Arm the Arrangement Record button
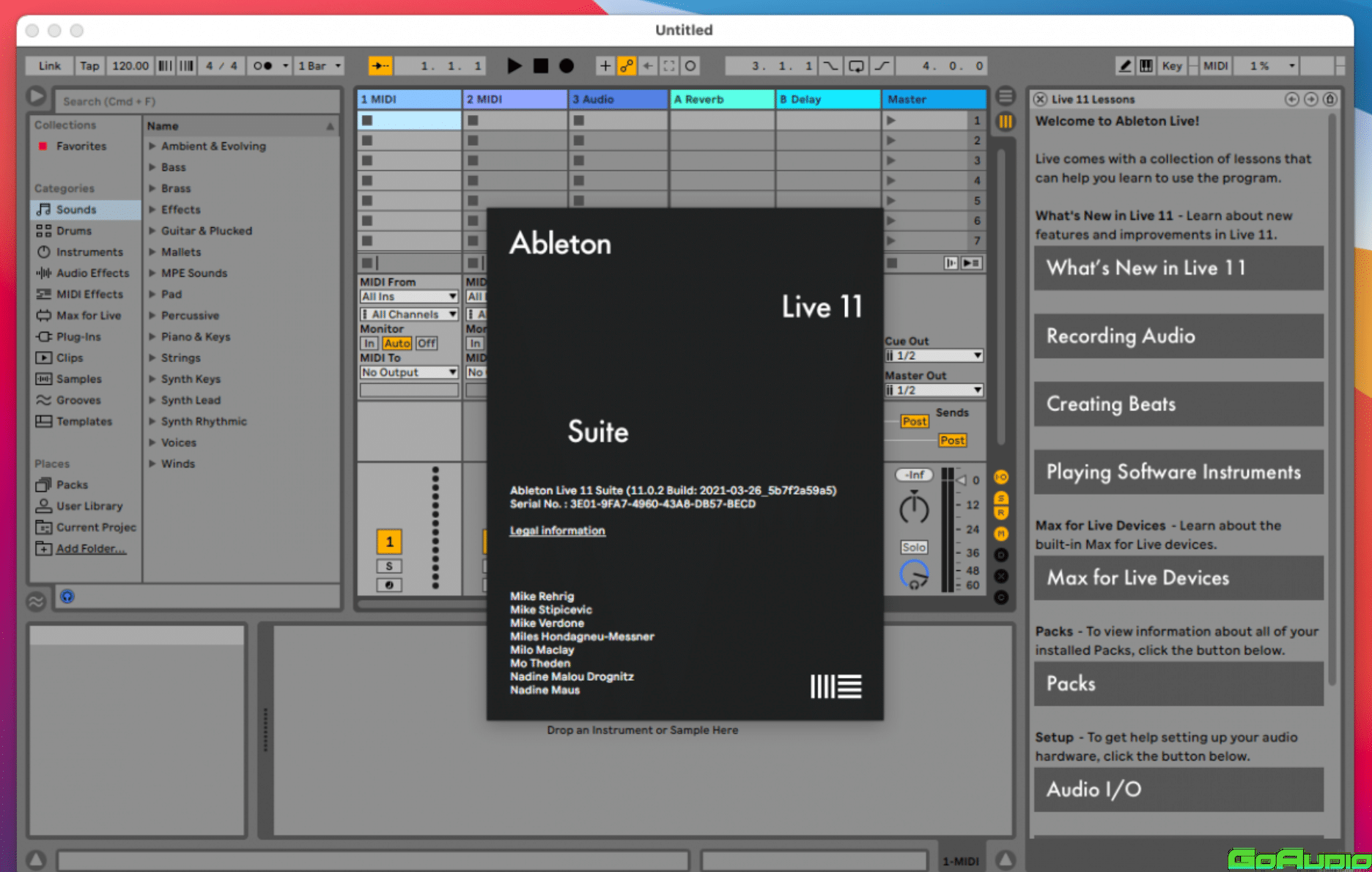Image resolution: width=1372 pixels, height=872 pixels. (x=567, y=66)
